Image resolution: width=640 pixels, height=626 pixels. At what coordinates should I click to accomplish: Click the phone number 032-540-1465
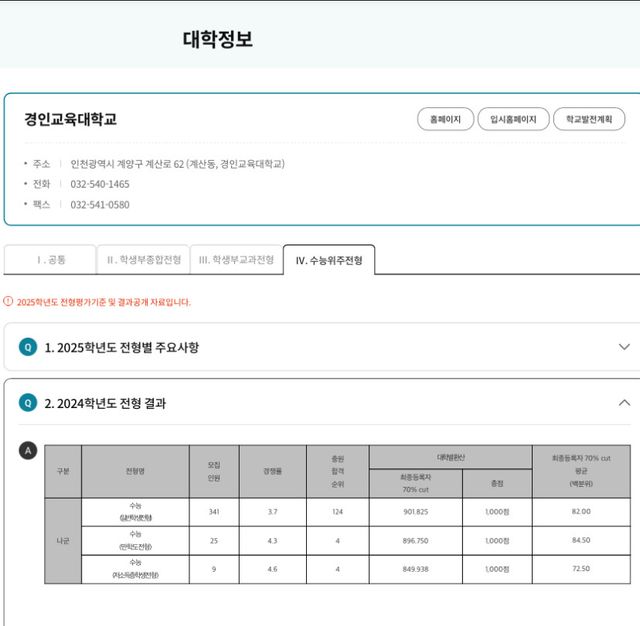click(x=100, y=184)
